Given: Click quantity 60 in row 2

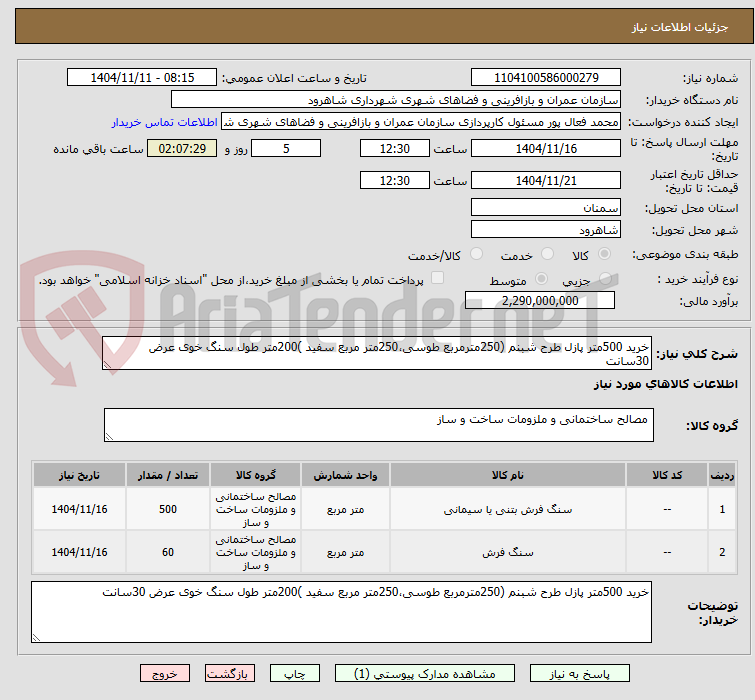Looking at the screenshot, I should [x=168, y=553].
